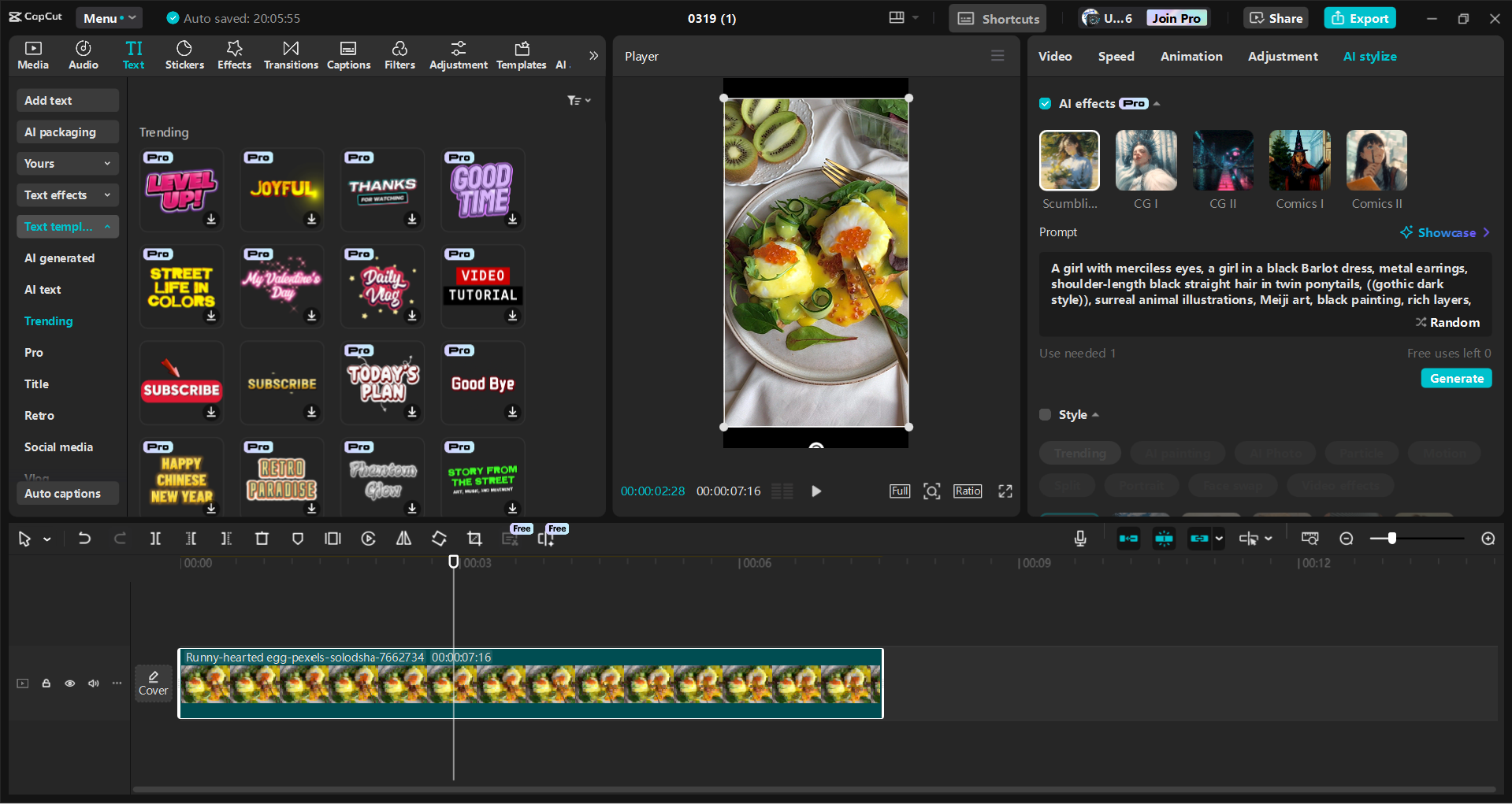Open the Templates panel
Screen dimensions: 1512x804
[521, 54]
